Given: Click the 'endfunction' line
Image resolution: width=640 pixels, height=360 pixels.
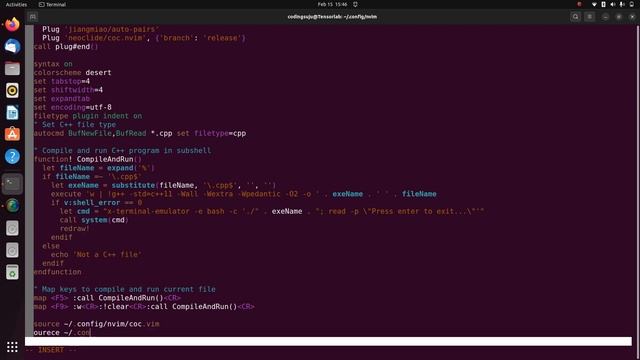Looking at the screenshot, I should tap(57, 272).
